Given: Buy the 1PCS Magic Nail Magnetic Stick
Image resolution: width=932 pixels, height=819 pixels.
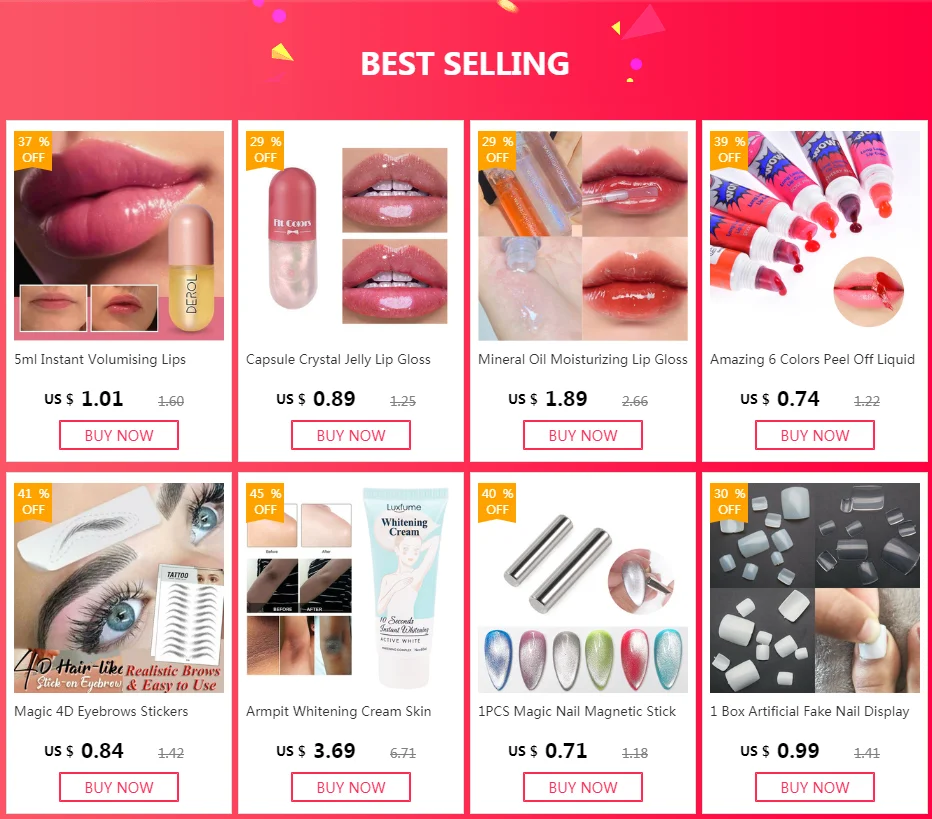Looking at the screenshot, I should click(583, 787).
